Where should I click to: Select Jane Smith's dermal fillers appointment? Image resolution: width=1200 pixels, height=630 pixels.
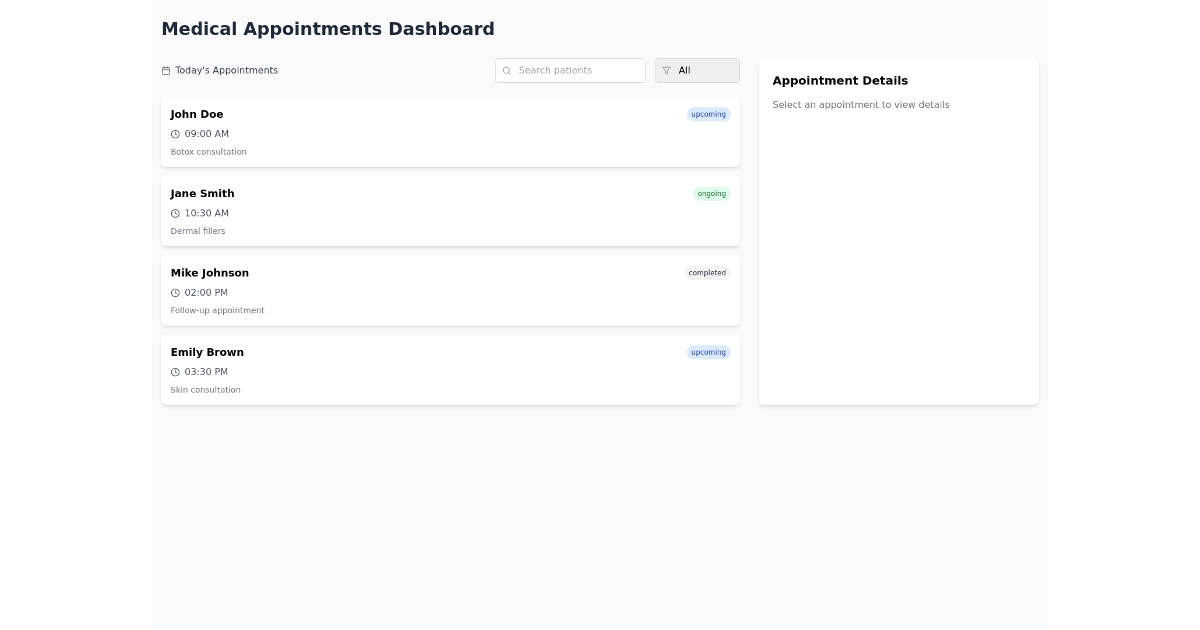coord(450,211)
